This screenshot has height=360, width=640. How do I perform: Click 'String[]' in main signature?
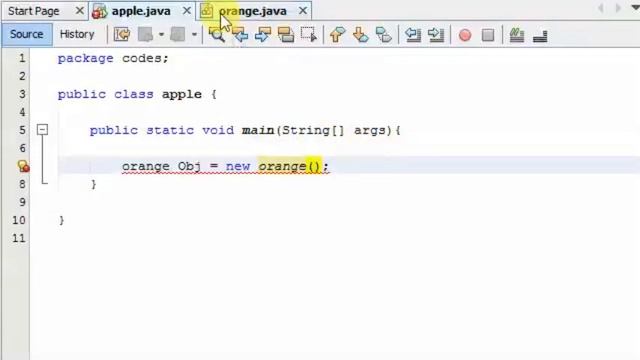[x=313, y=130]
